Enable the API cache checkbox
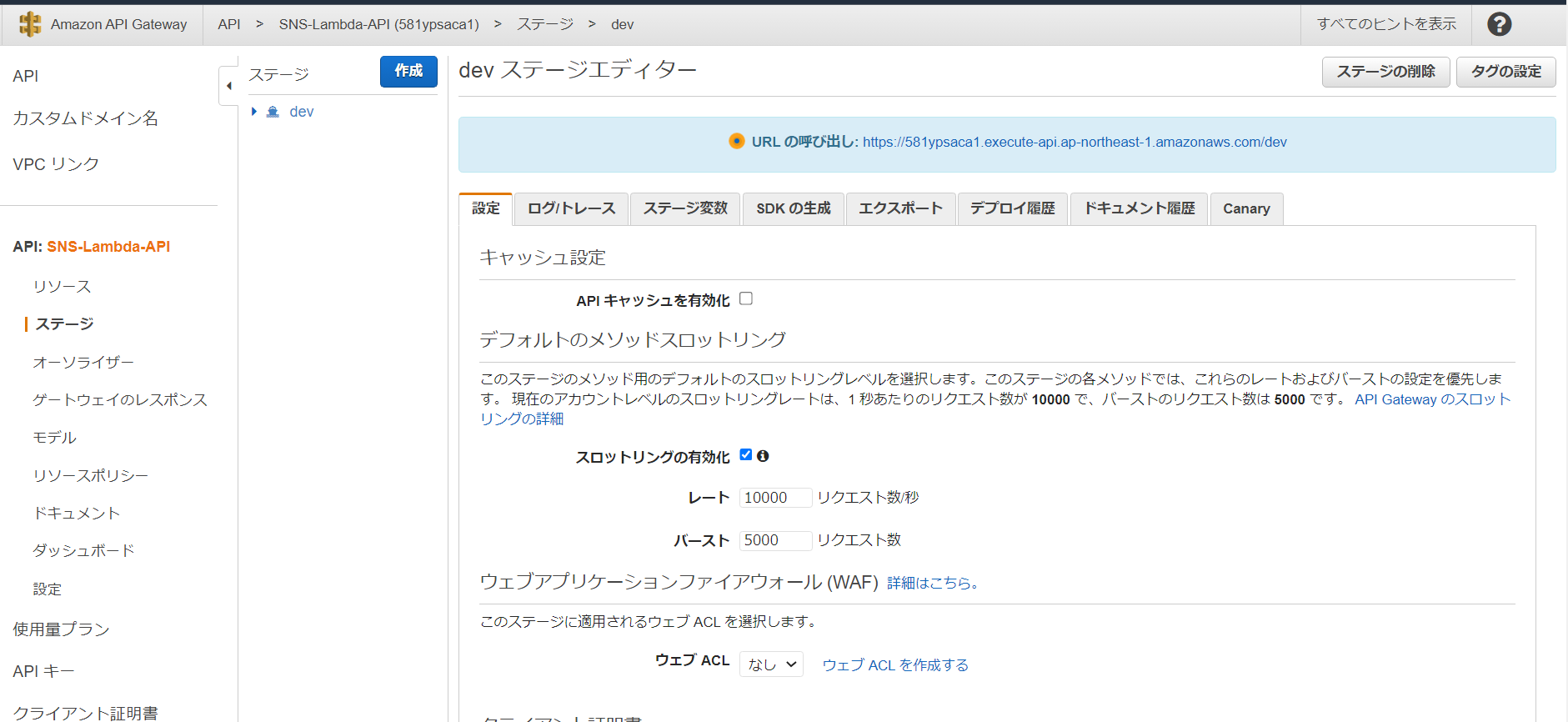The image size is (1568, 722). 746,298
